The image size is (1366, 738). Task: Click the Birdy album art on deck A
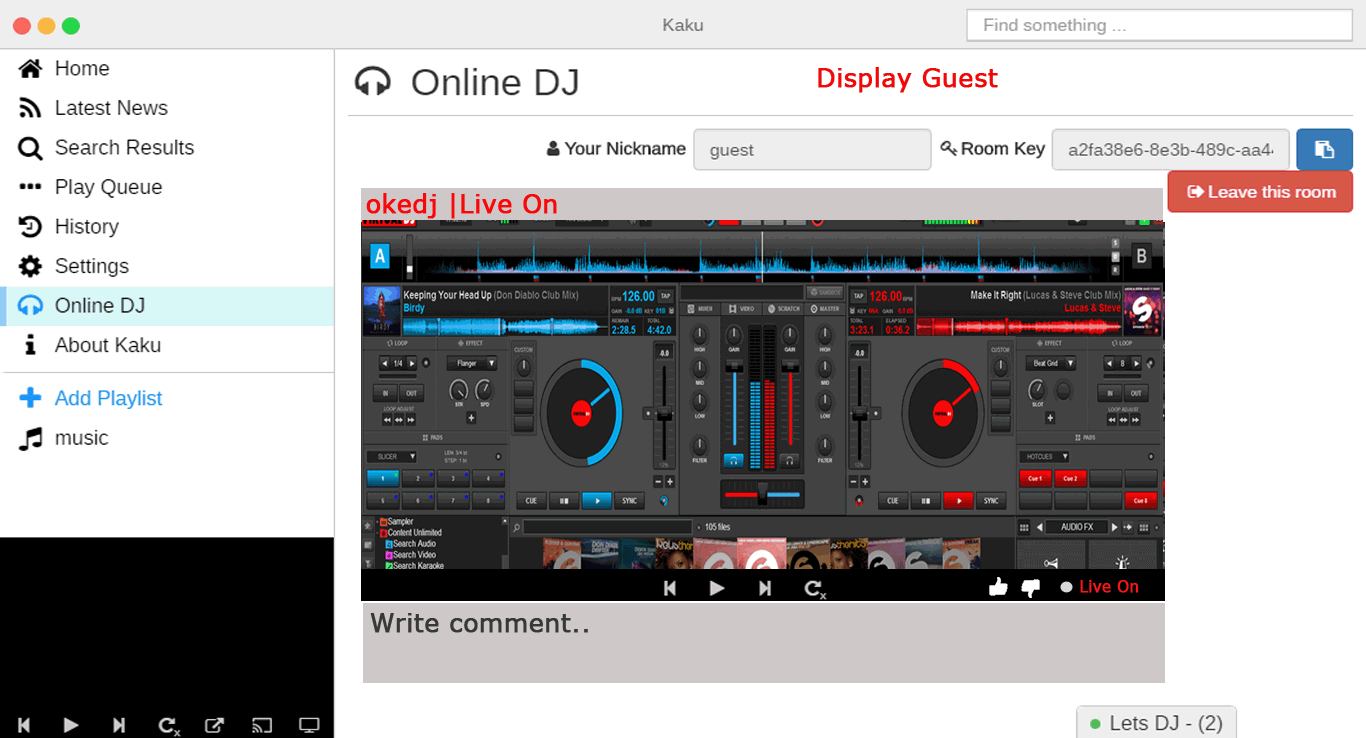point(381,311)
